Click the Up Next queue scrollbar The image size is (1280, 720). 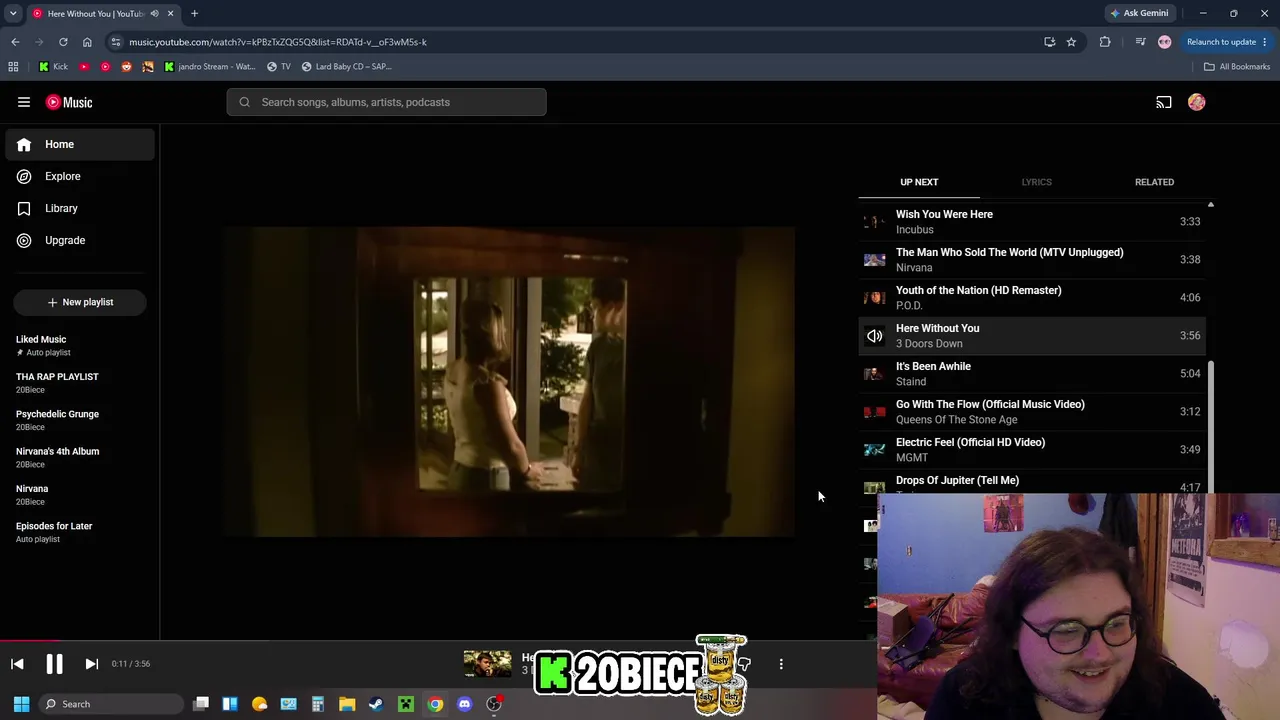pos(1210,428)
